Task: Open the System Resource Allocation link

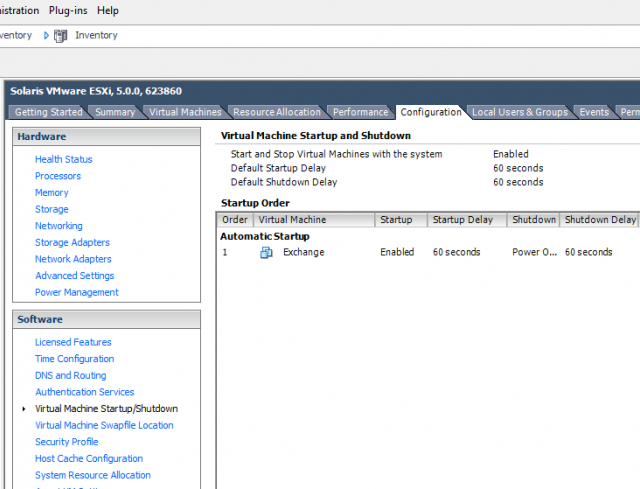Action: [x=93, y=476]
